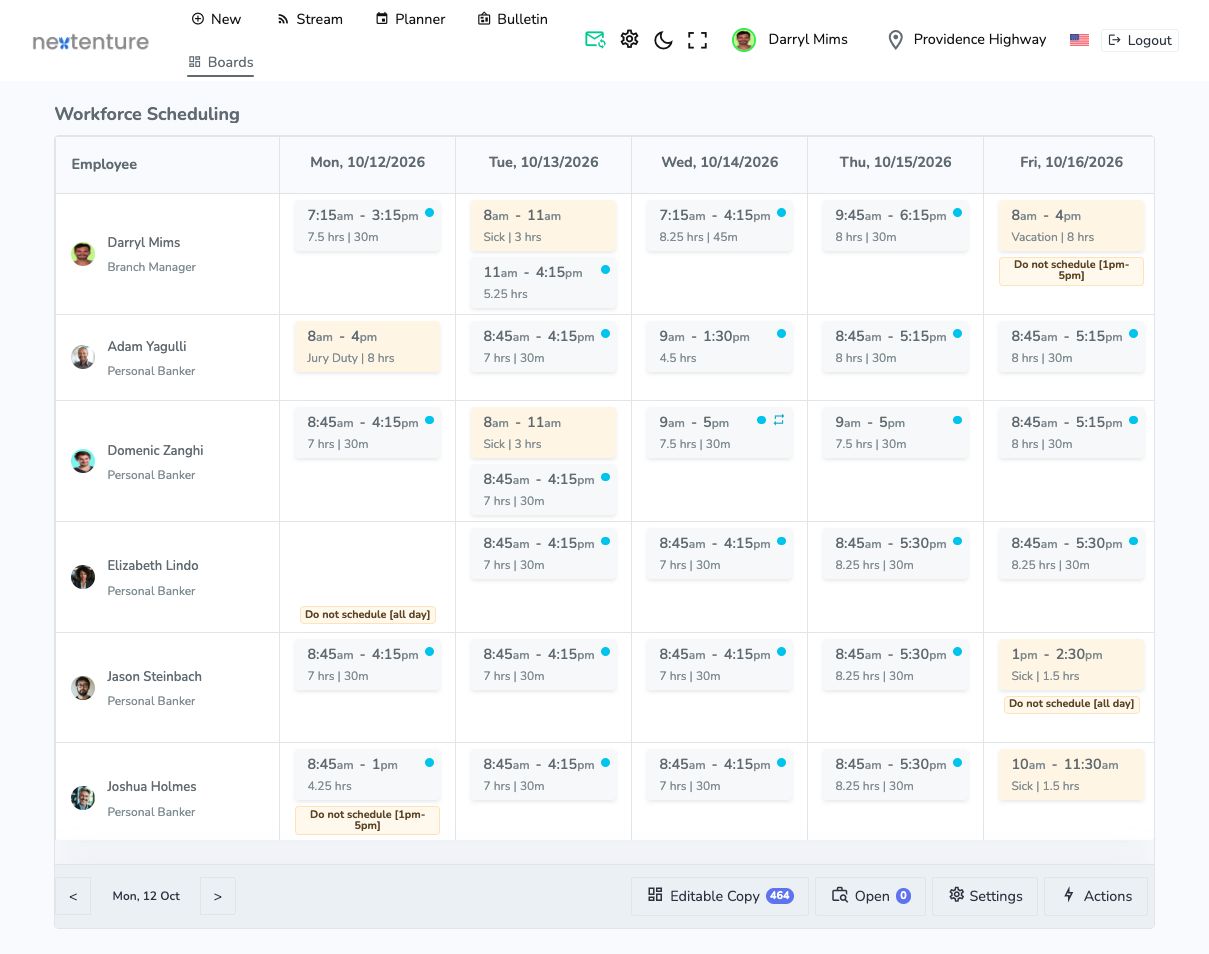Click the 464 badge on Editable Copy
This screenshot has height=954, width=1209.
(x=780, y=896)
